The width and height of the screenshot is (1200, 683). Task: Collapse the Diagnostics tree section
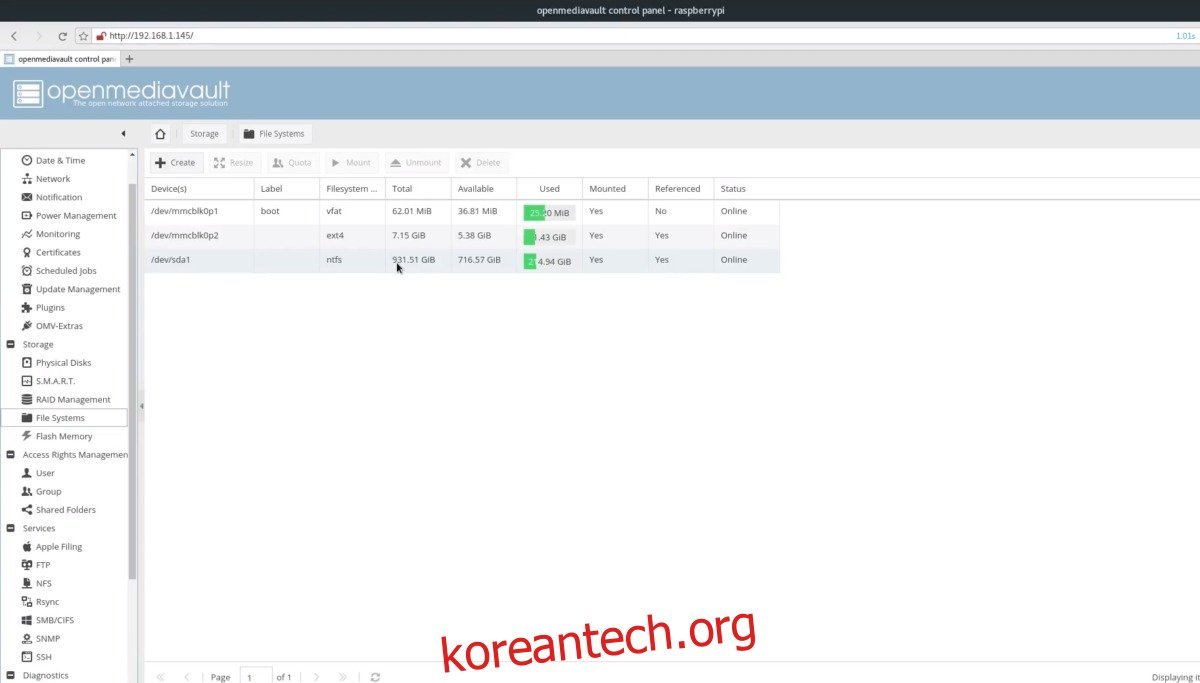(x=11, y=676)
